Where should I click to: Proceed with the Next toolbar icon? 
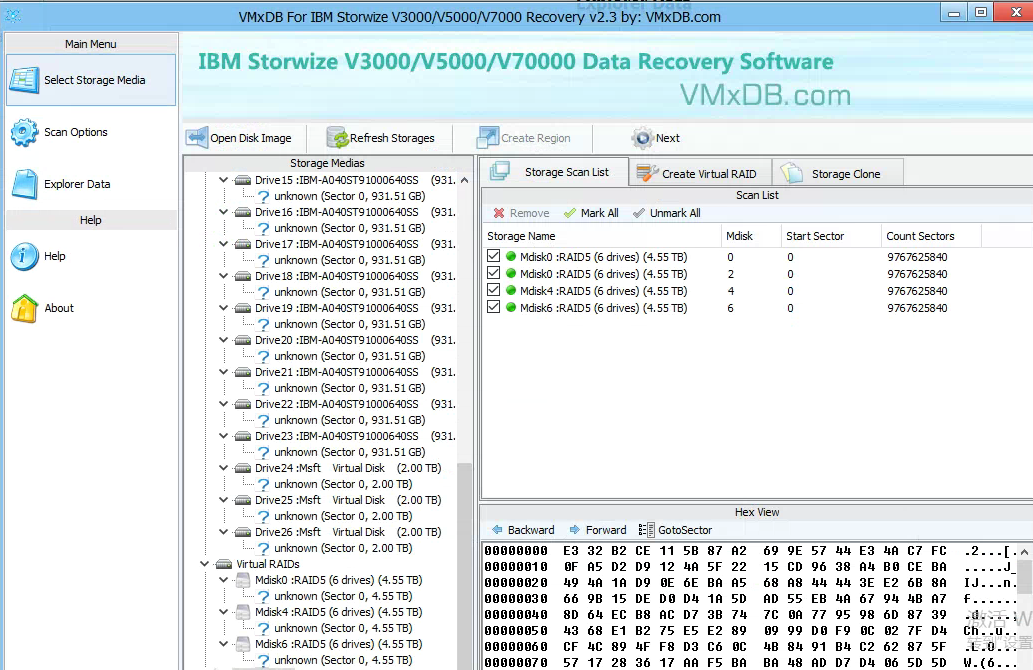pos(642,138)
